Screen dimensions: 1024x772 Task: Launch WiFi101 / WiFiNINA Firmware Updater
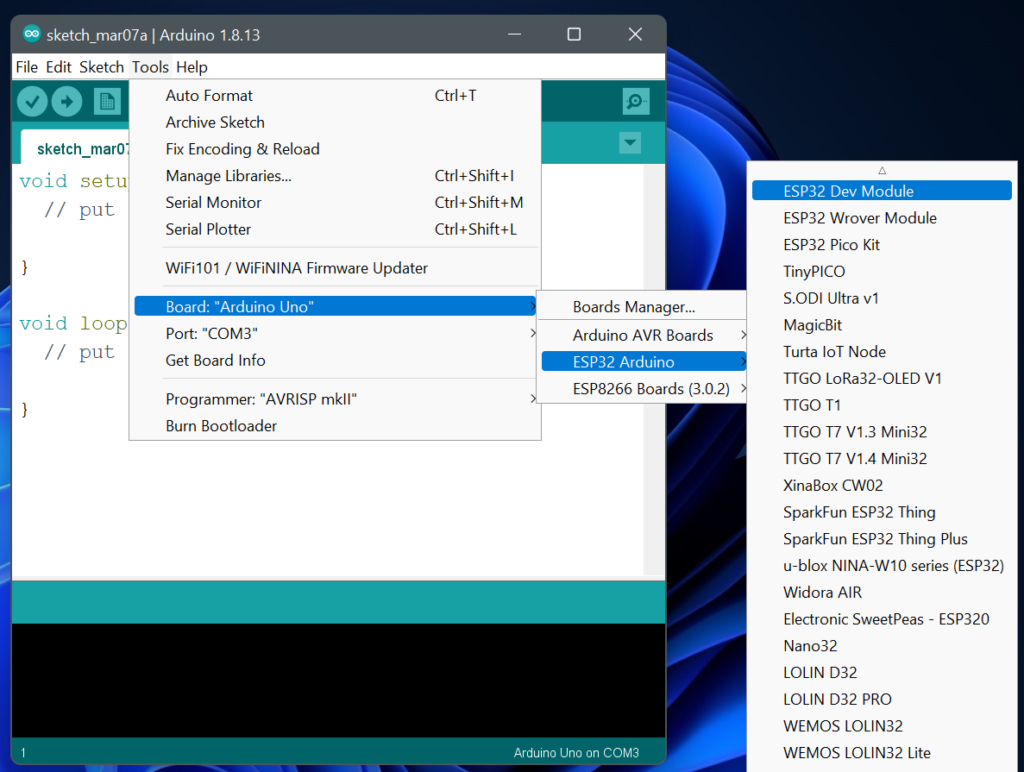click(335, 268)
